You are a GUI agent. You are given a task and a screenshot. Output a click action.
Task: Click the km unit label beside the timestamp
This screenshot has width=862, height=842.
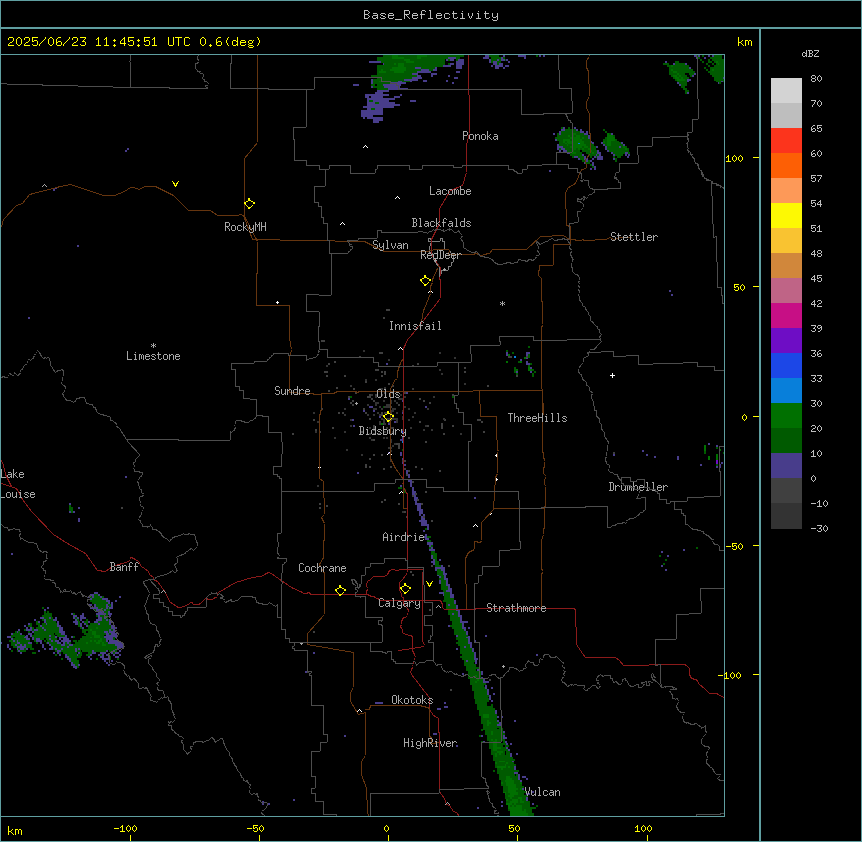744,42
